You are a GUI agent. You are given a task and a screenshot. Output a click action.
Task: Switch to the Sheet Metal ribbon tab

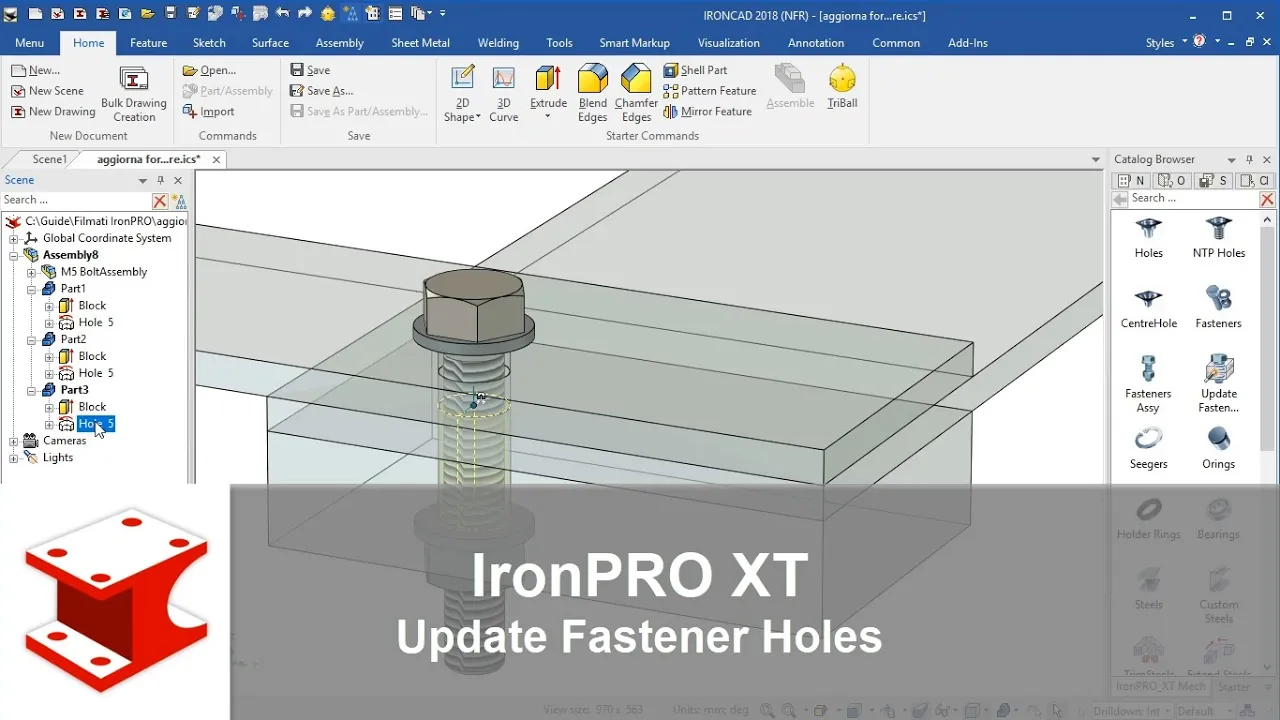pos(420,43)
